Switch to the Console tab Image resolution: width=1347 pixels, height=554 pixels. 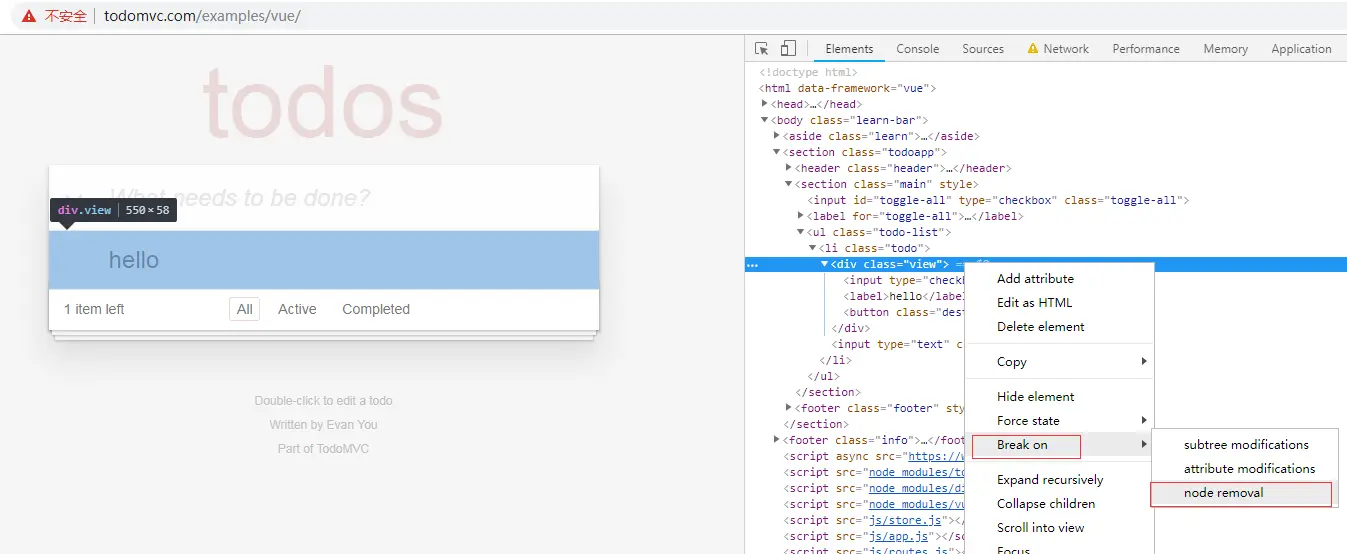917,48
